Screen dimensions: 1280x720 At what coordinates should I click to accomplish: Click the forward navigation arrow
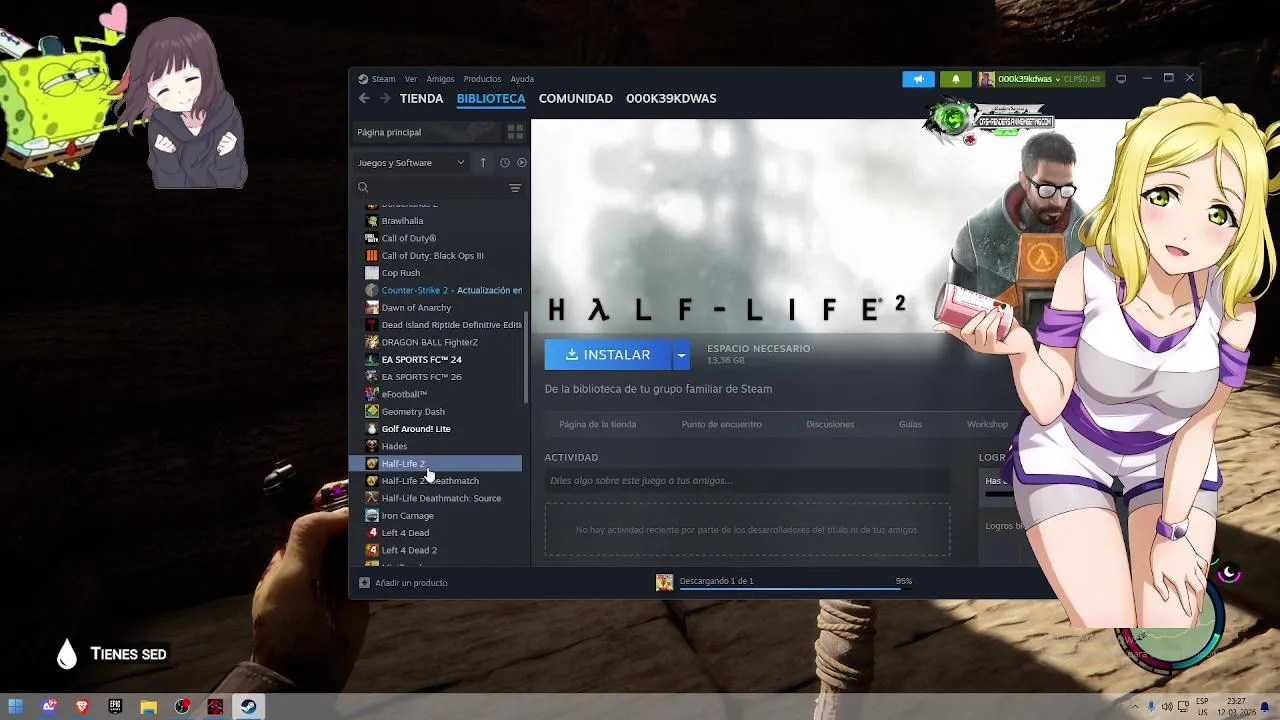point(385,98)
